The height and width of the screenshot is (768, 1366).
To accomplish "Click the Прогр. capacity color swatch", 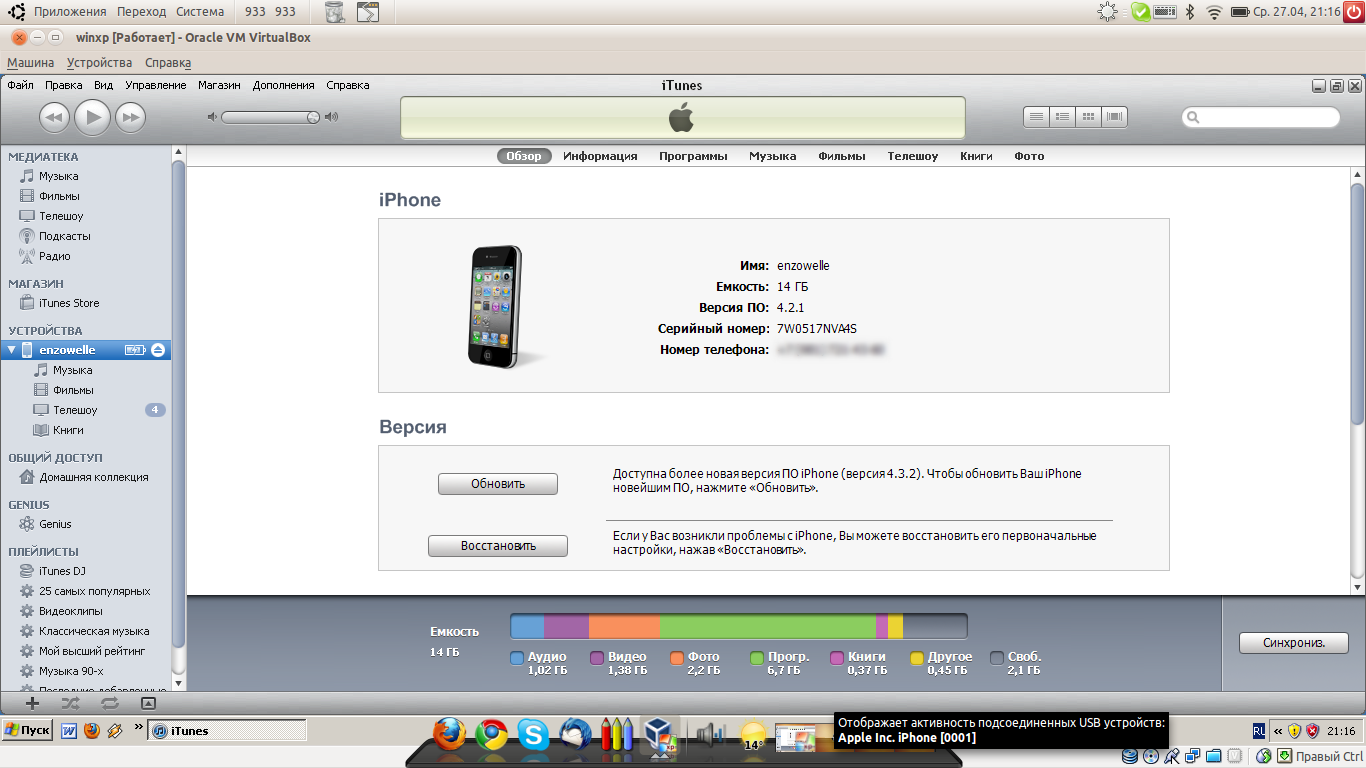I will point(757,658).
